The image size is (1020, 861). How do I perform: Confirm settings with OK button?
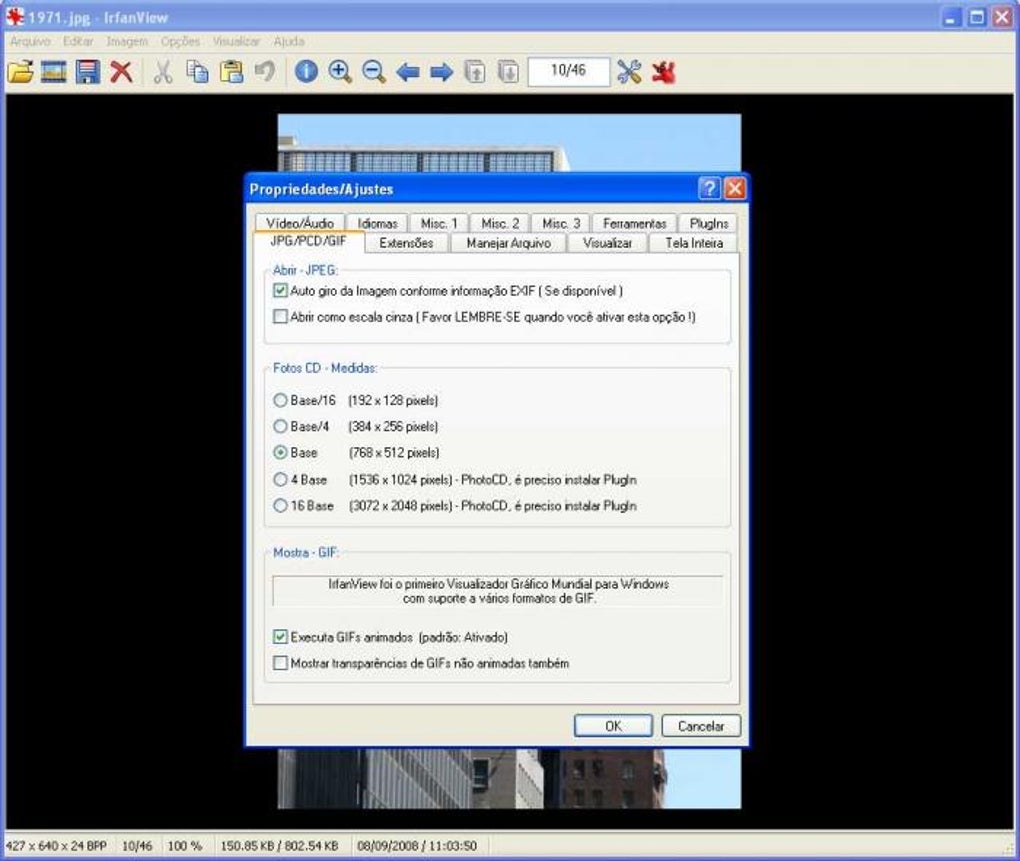tap(613, 726)
